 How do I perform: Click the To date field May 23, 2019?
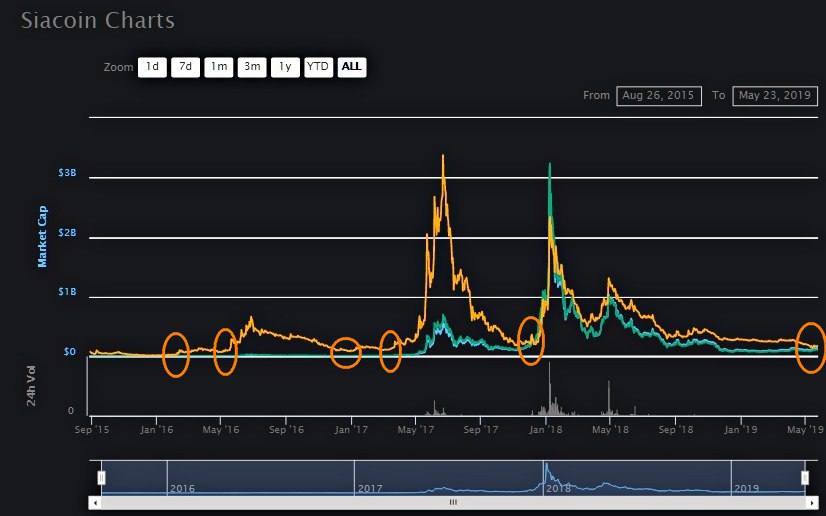click(775, 96)
